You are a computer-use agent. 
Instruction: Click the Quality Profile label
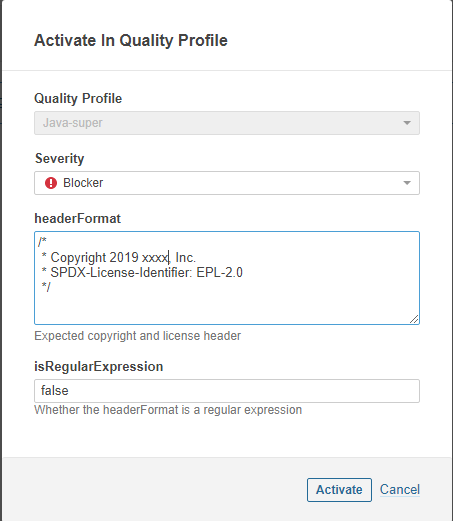[78, 98]
